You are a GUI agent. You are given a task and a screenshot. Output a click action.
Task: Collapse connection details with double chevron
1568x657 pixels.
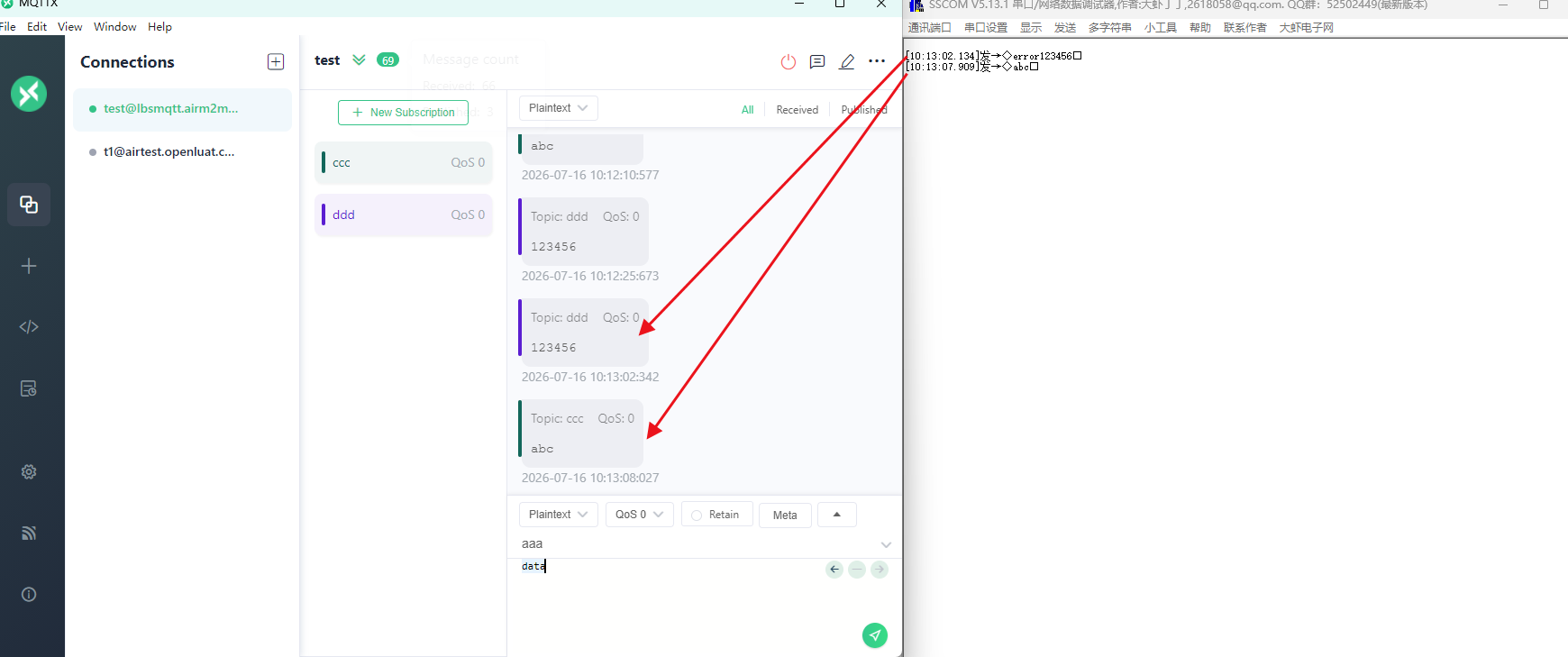[x=359, y=60]
